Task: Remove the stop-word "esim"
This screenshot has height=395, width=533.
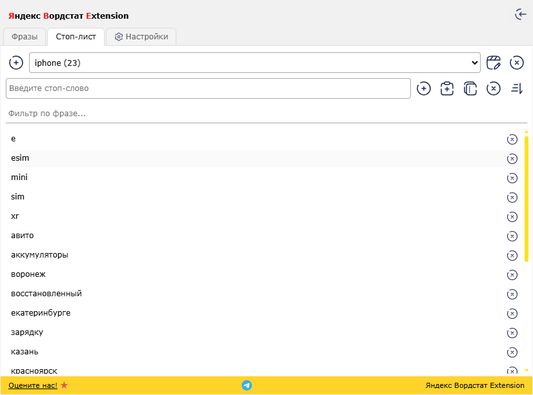Action: tap(512, 159)
